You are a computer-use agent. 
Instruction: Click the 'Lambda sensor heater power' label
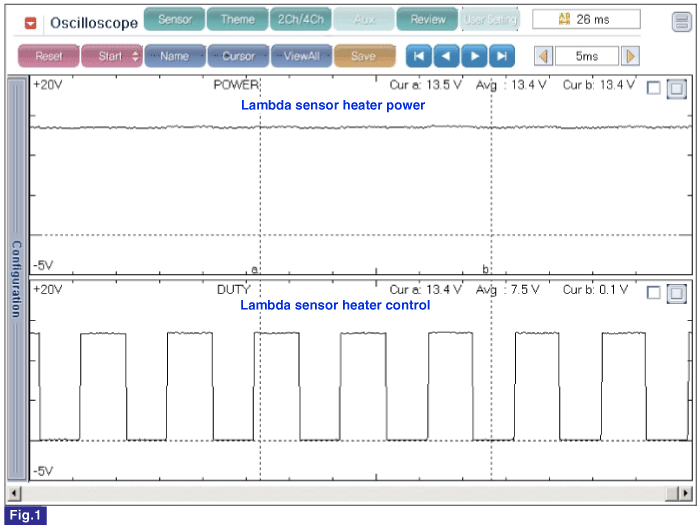click(x=333, y=105)
